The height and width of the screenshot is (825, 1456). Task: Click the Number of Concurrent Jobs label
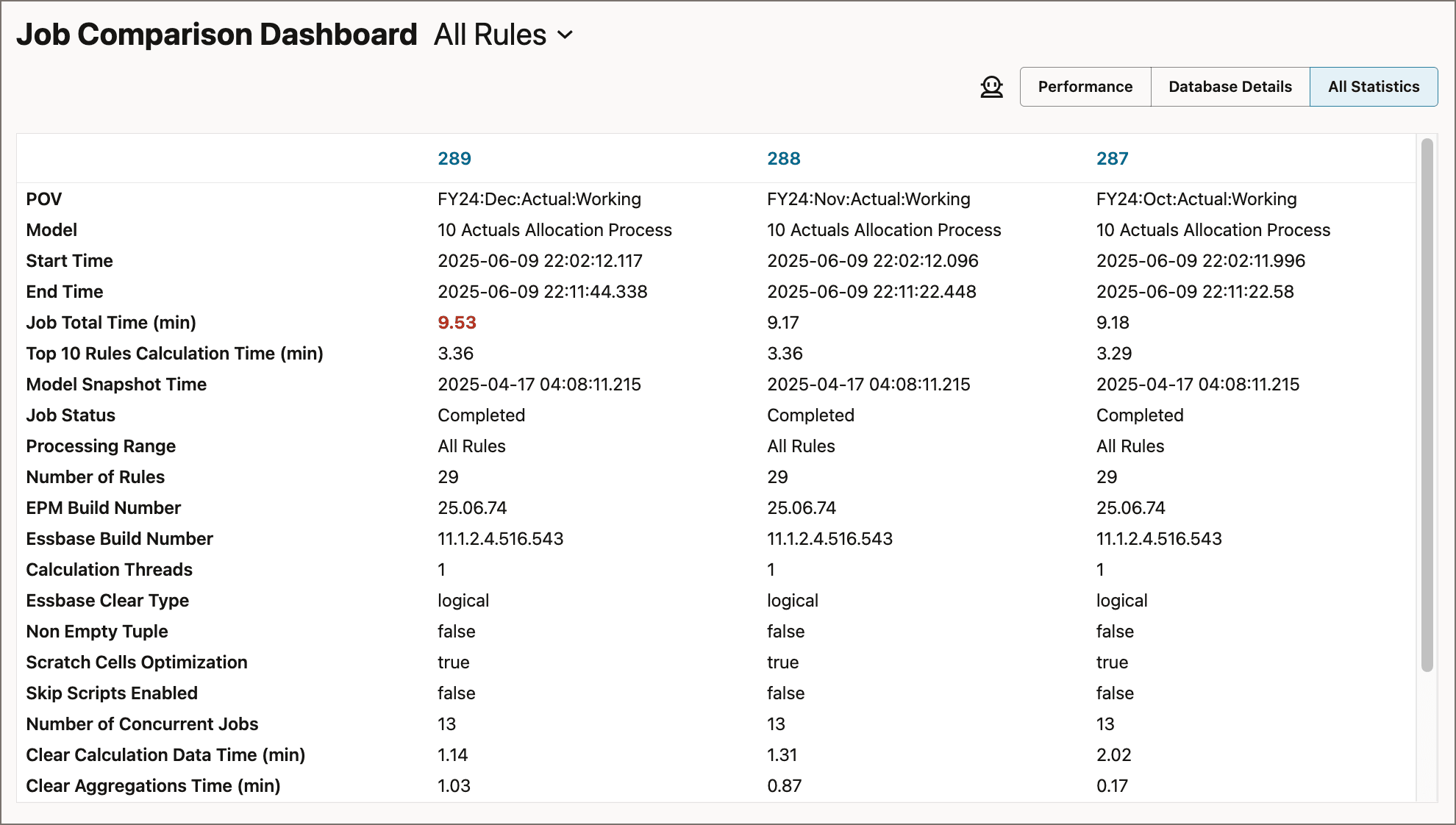pos(142,724)
